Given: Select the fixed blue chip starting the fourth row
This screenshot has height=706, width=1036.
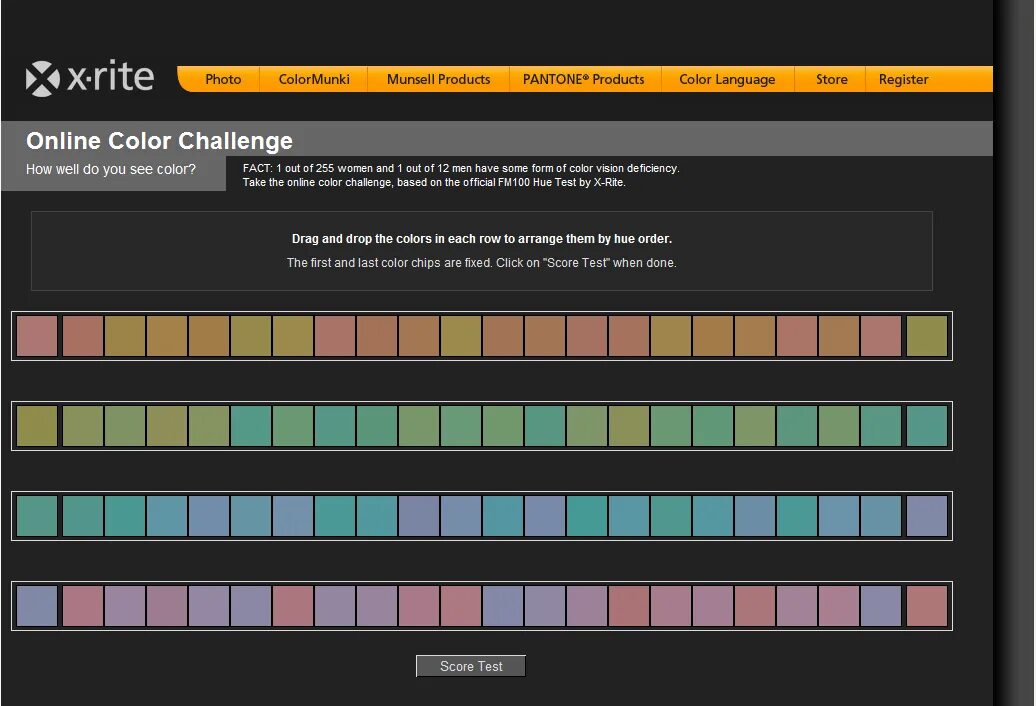Looking at the screenshot, I should click(x=37, y=606).
